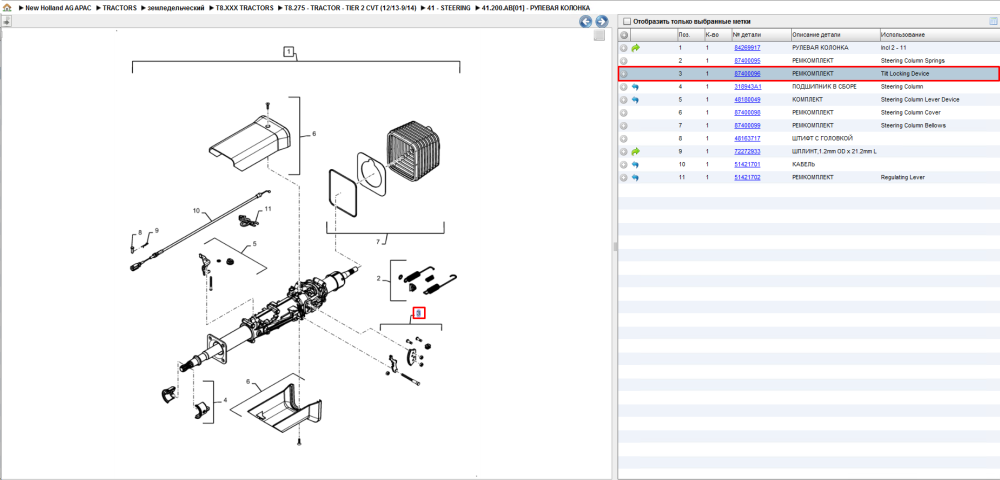Add part 87400095 with its plus icon

coord(624,61)
